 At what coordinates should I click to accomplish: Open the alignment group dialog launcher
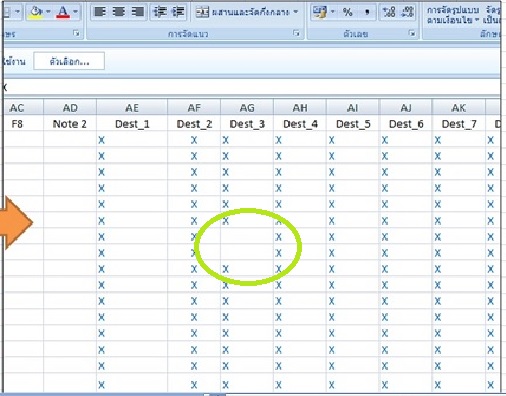(x=296, y=33)
